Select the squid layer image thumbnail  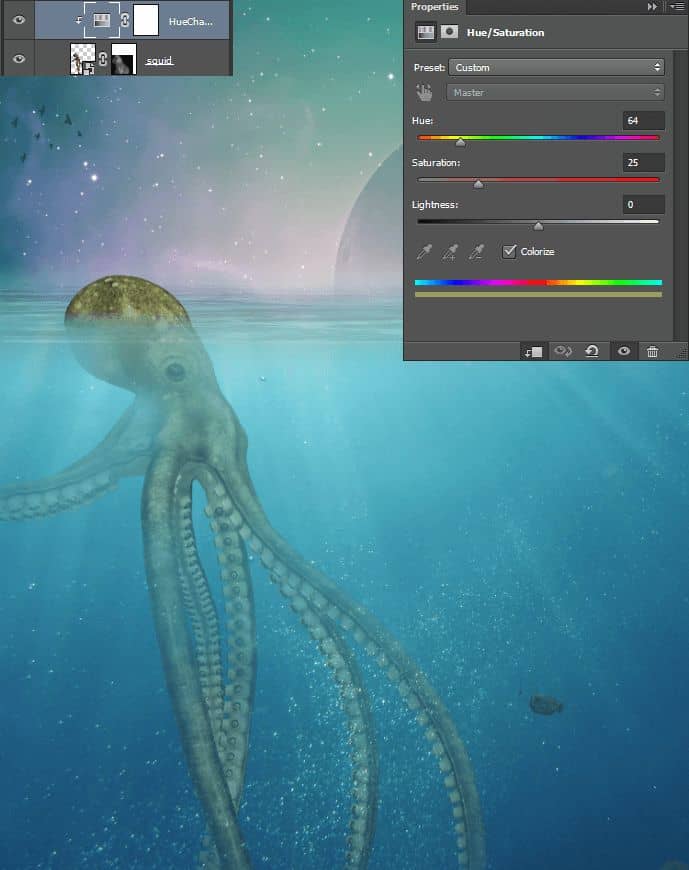coord(83,59)
